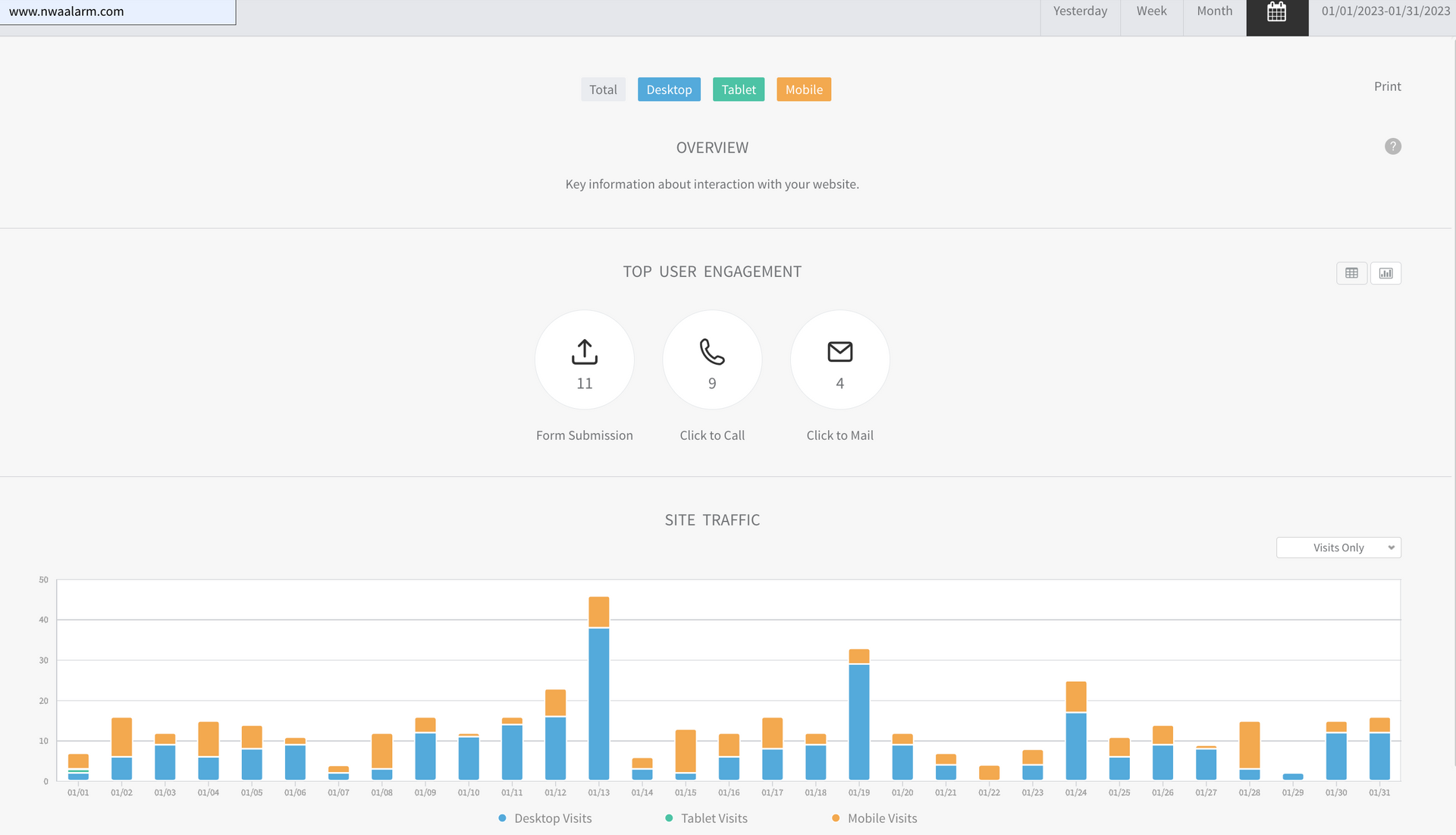This screenshot has width=1456, height=835.
Task: Switch to bar chart view icon
Action: [1385, 273]
